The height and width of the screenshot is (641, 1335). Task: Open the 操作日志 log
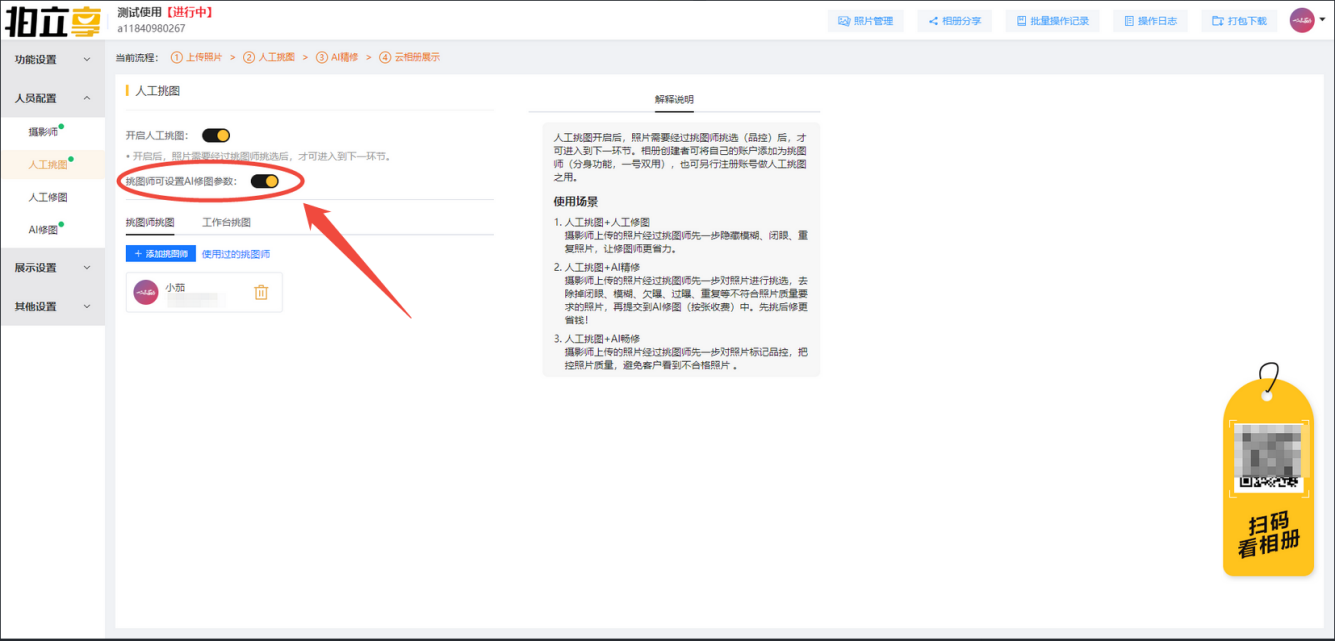coord(1150,21)
